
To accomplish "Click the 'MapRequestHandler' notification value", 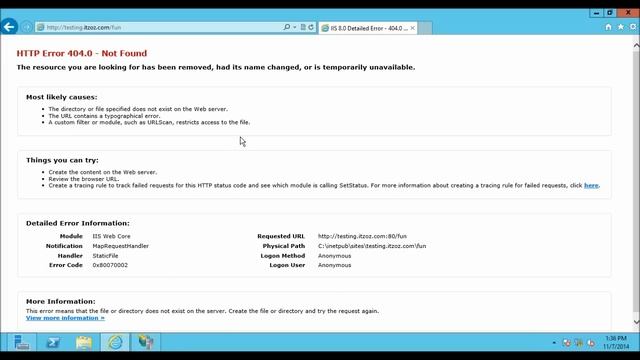I will [120, 246].
